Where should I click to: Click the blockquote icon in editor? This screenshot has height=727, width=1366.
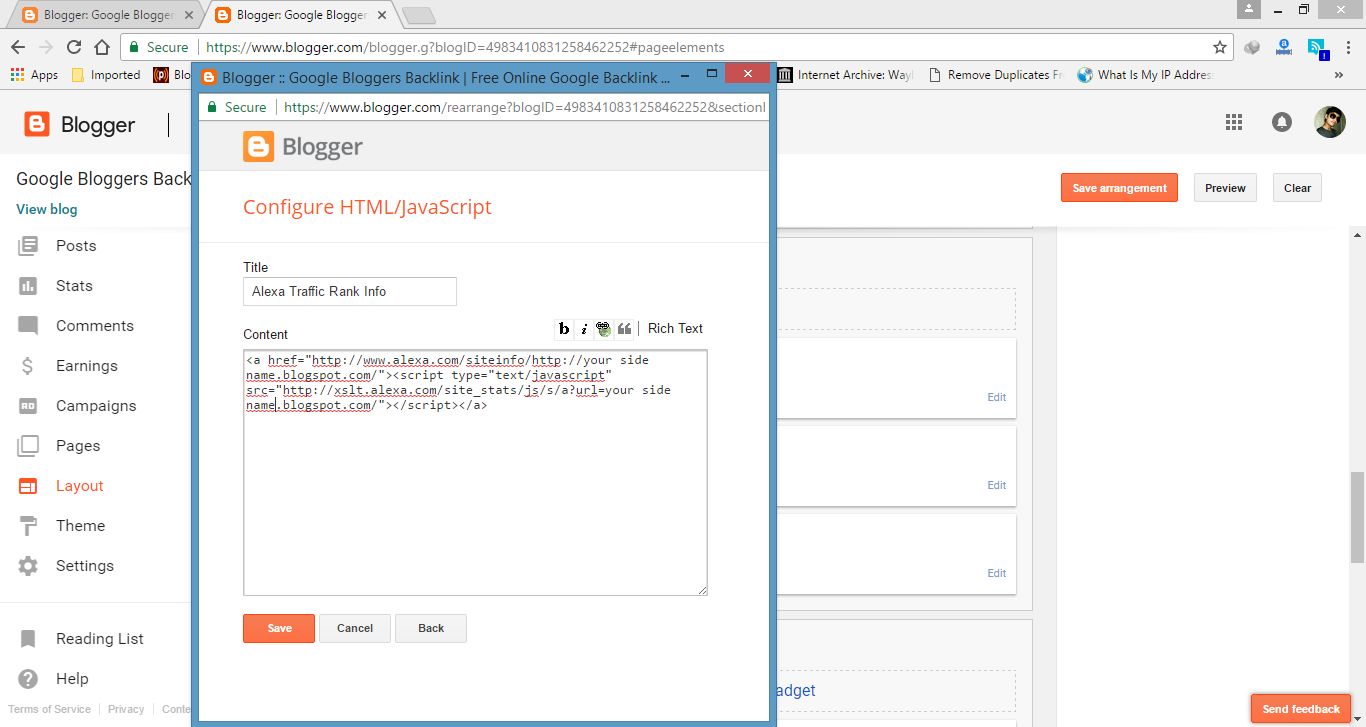[x=624, y=329]
